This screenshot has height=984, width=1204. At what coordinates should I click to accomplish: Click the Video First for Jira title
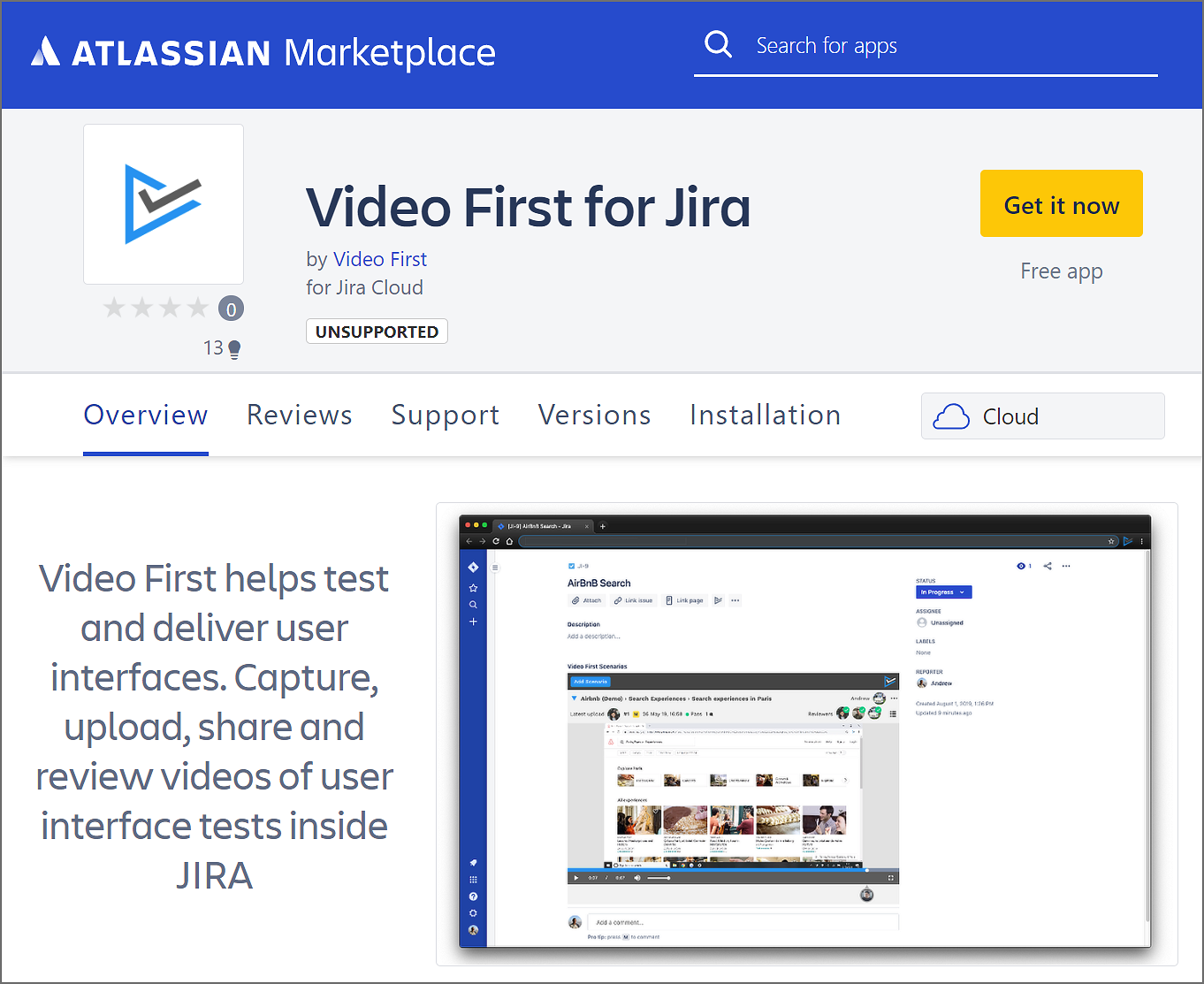tap(528, 208)
